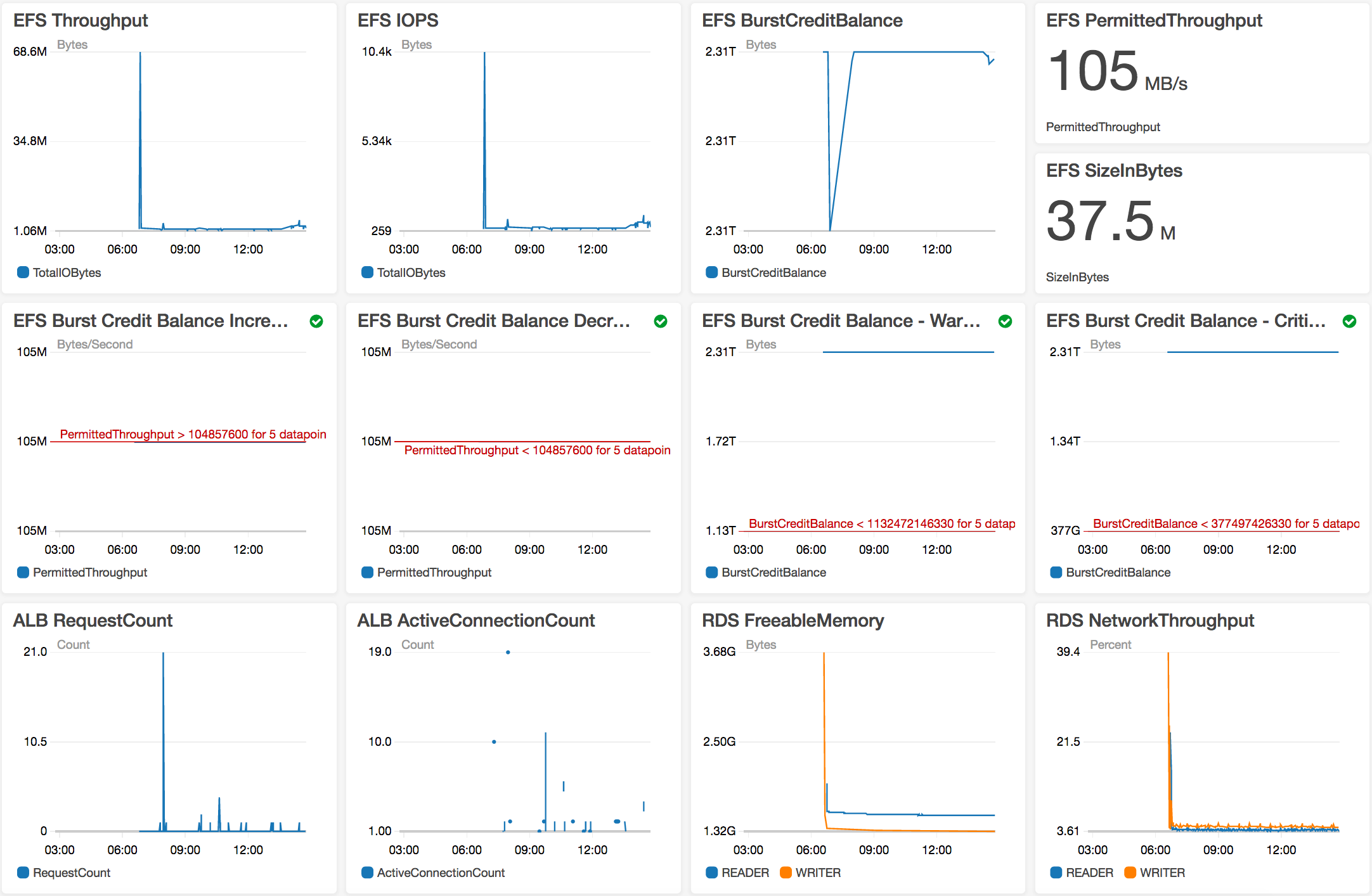Click the BurstCreditBalance < 1132472146330 alarm annotation
The width and height of the screenshot is (1372, 896).
click(x=881, y=523)
